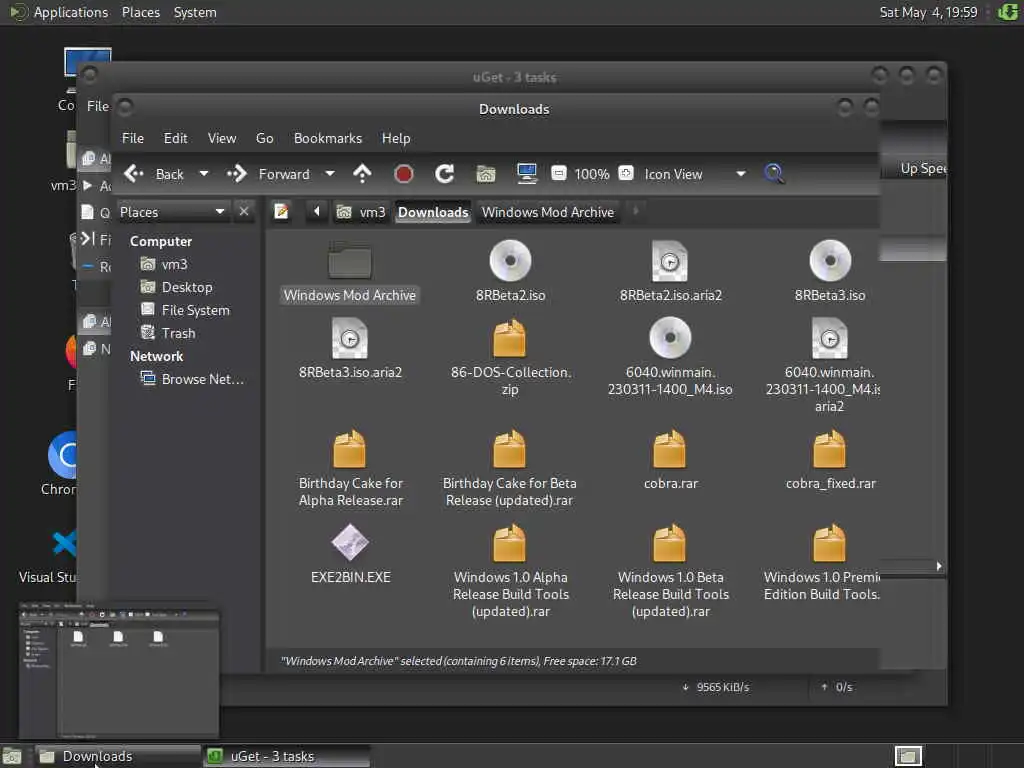Select vm3 in the Places sidebar

[x=165, y=264]
